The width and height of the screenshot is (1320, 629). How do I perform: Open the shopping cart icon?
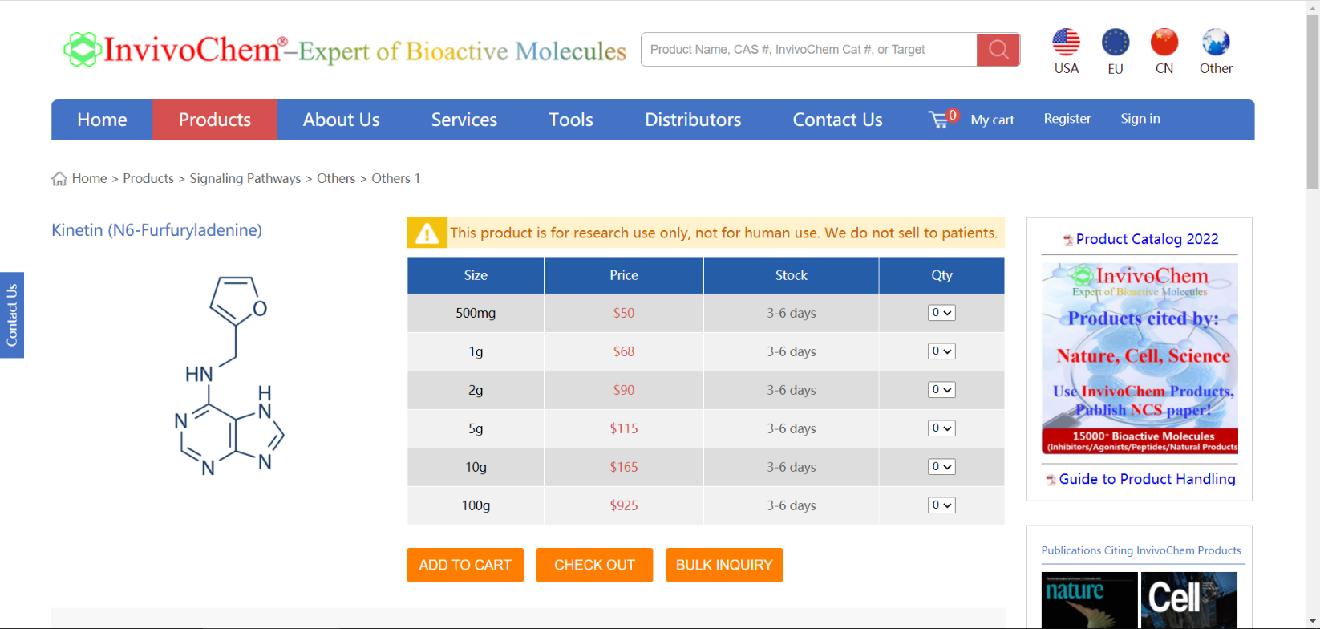pos(939,119)
